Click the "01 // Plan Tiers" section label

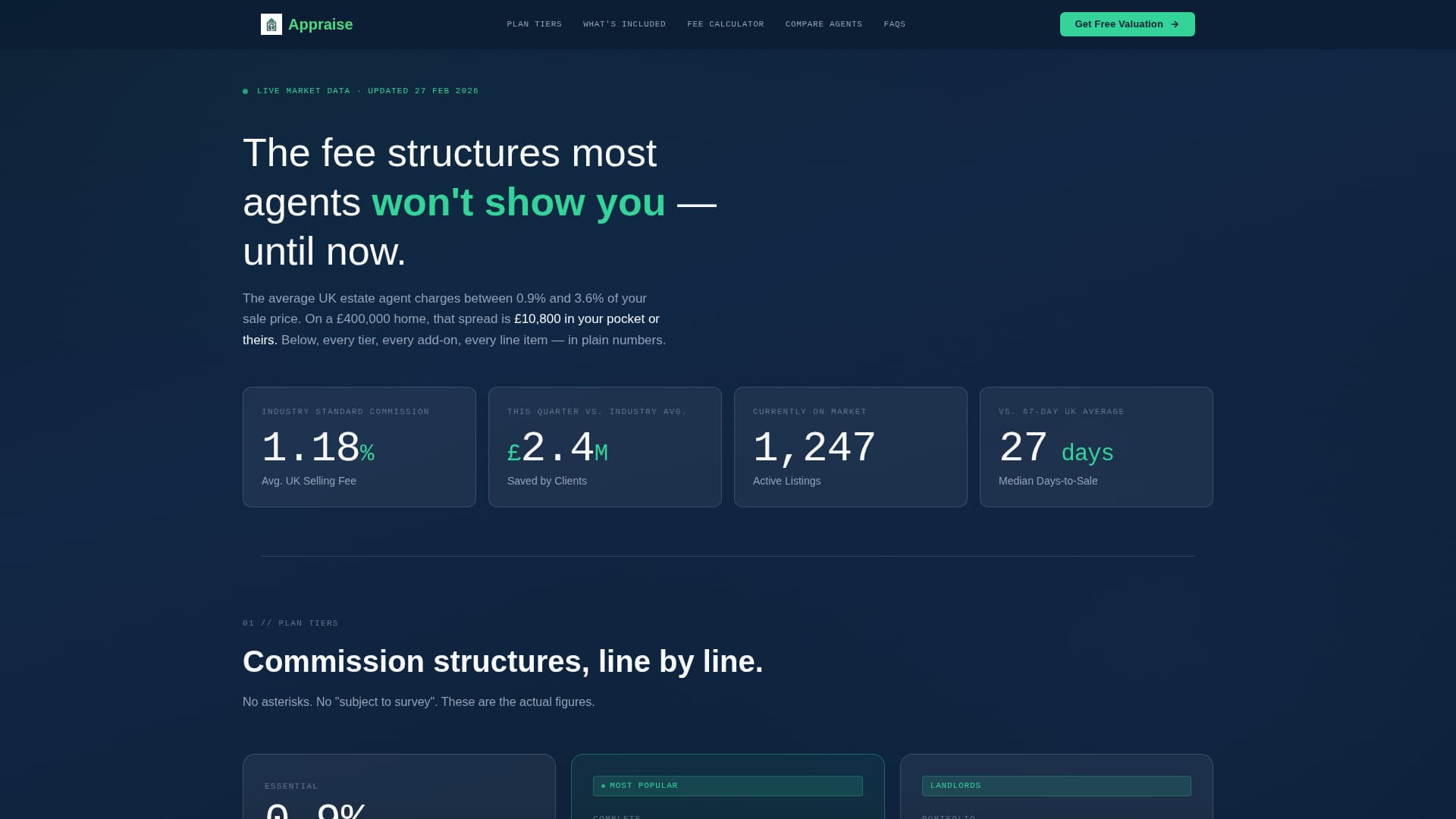[x=290, y=623]
